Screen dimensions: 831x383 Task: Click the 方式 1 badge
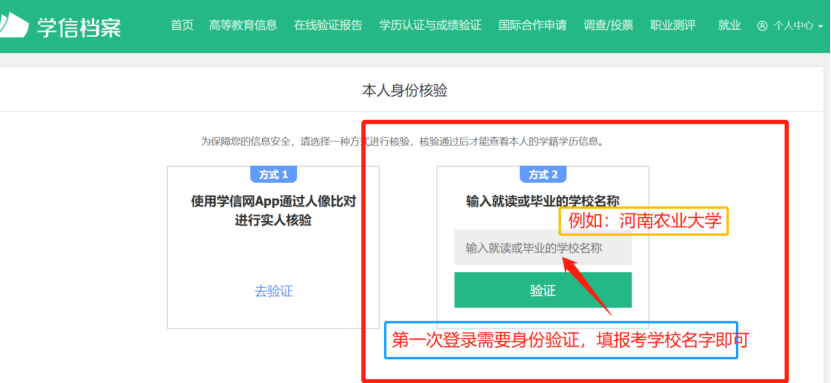point(273,174)
